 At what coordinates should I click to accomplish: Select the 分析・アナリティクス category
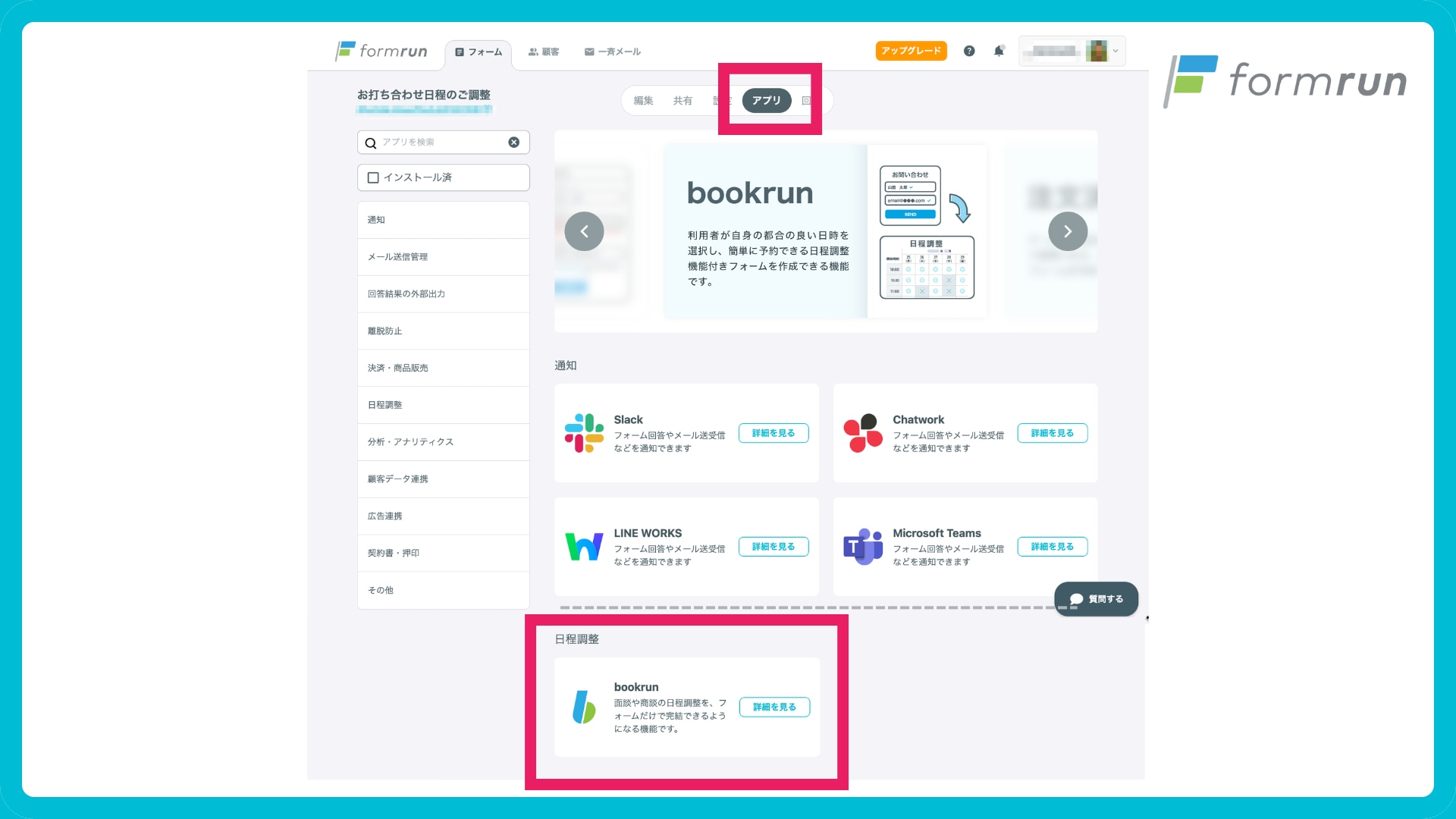pyautogui.click(x=443, y=442)
